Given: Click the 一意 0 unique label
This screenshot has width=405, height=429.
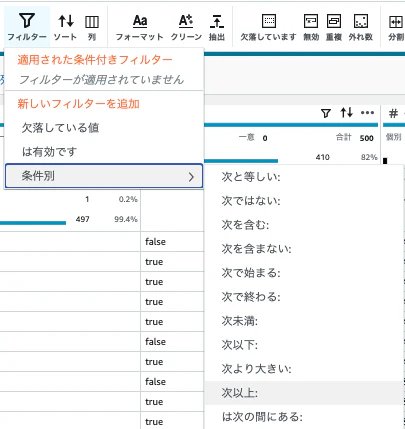Looking at the screenshot, I should tap(253, 138).
